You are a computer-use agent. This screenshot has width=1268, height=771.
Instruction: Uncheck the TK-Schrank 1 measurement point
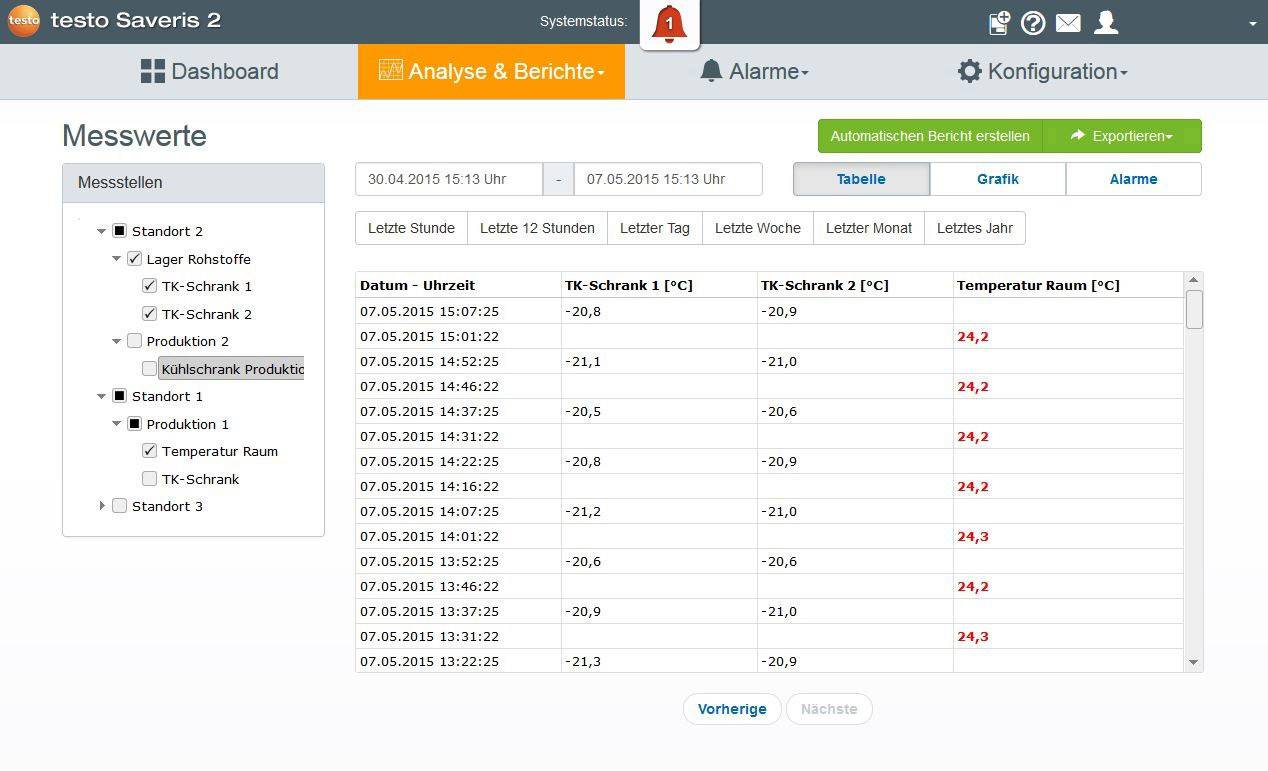tap(149, 285)
